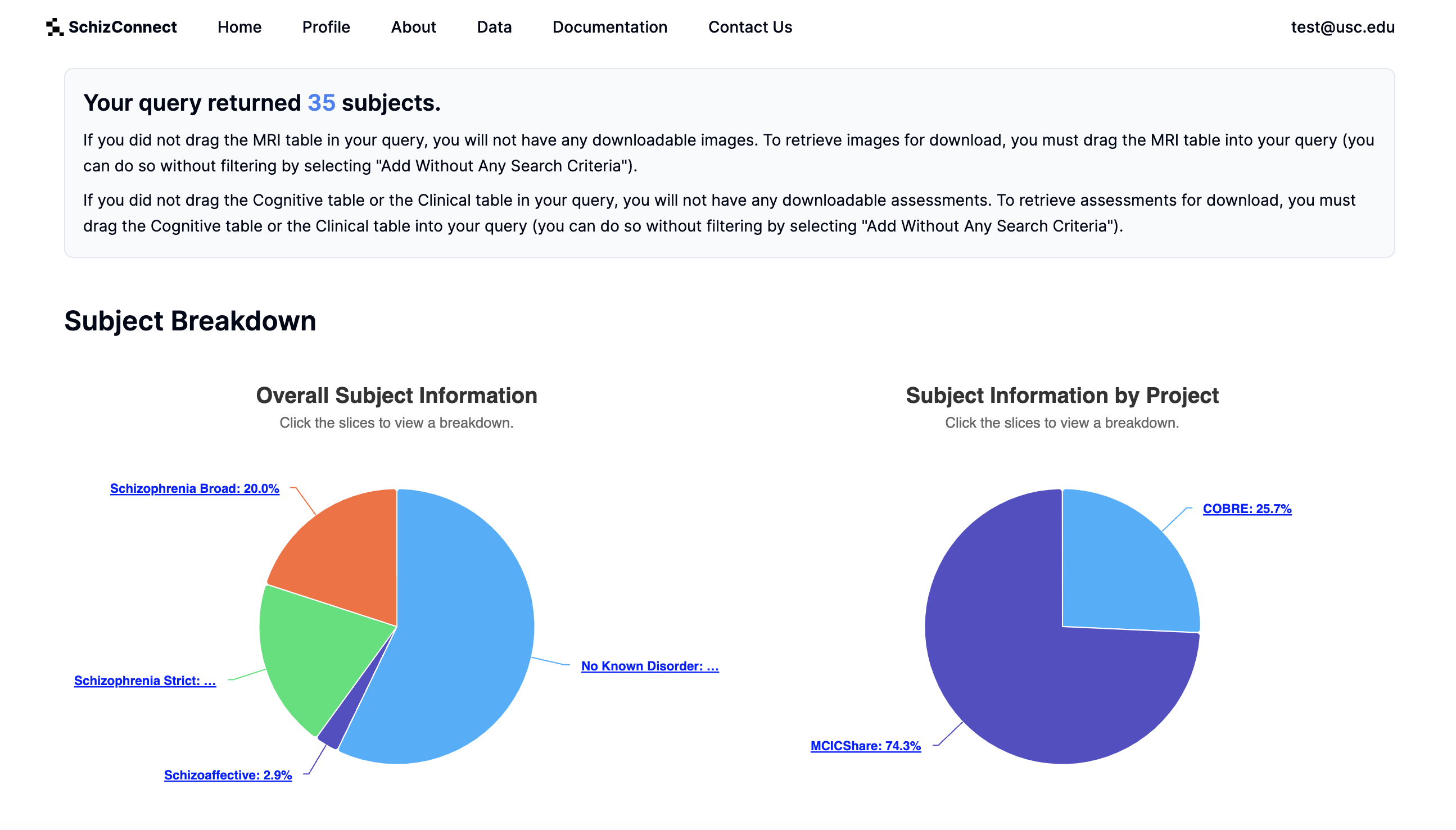The width and height of the screenshot is (1456, 830).
Task: Open the Schizophrenia Broad breakdown link
Action: [194, 488]
